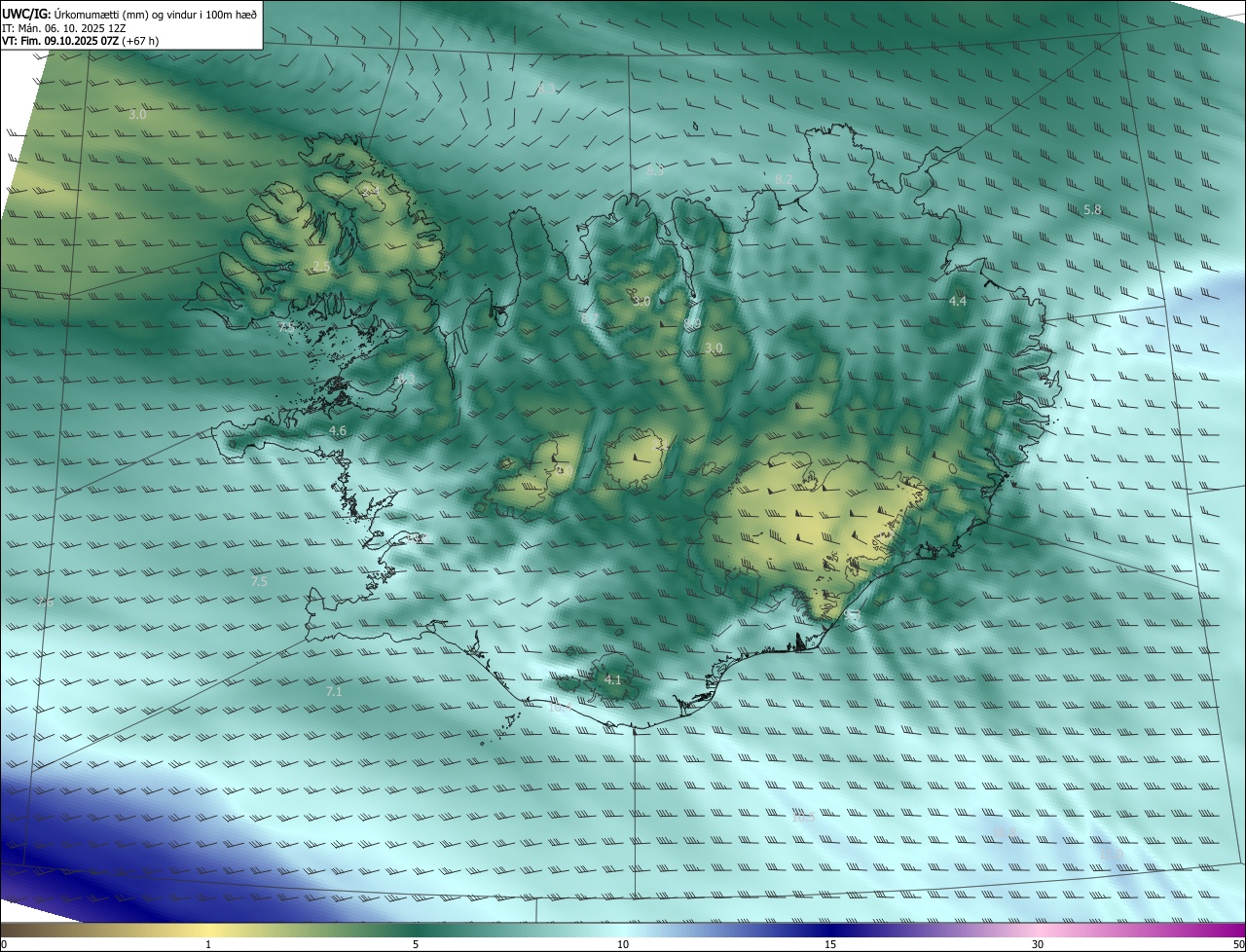Viewport: 1246px width, 952px height.
Task: Click the color bar tick label 15
Action: click(830, 944)
